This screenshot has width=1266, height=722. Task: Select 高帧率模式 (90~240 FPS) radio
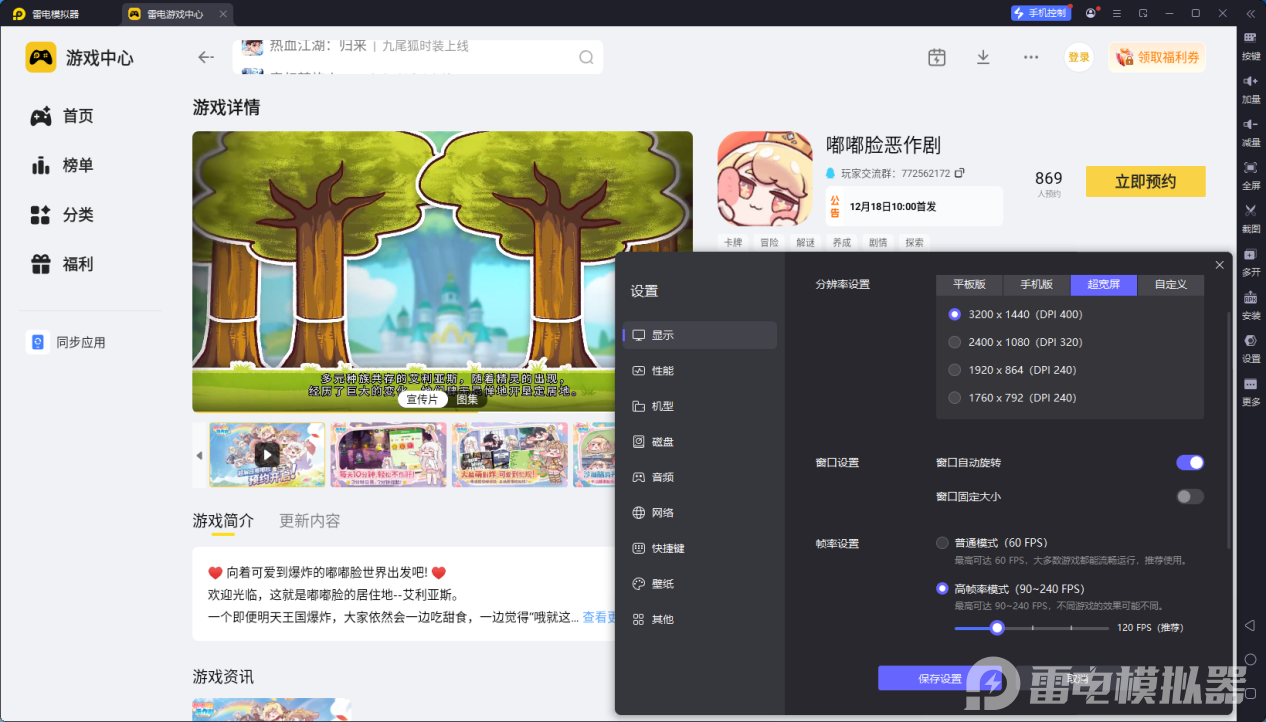tap(942, 588)
